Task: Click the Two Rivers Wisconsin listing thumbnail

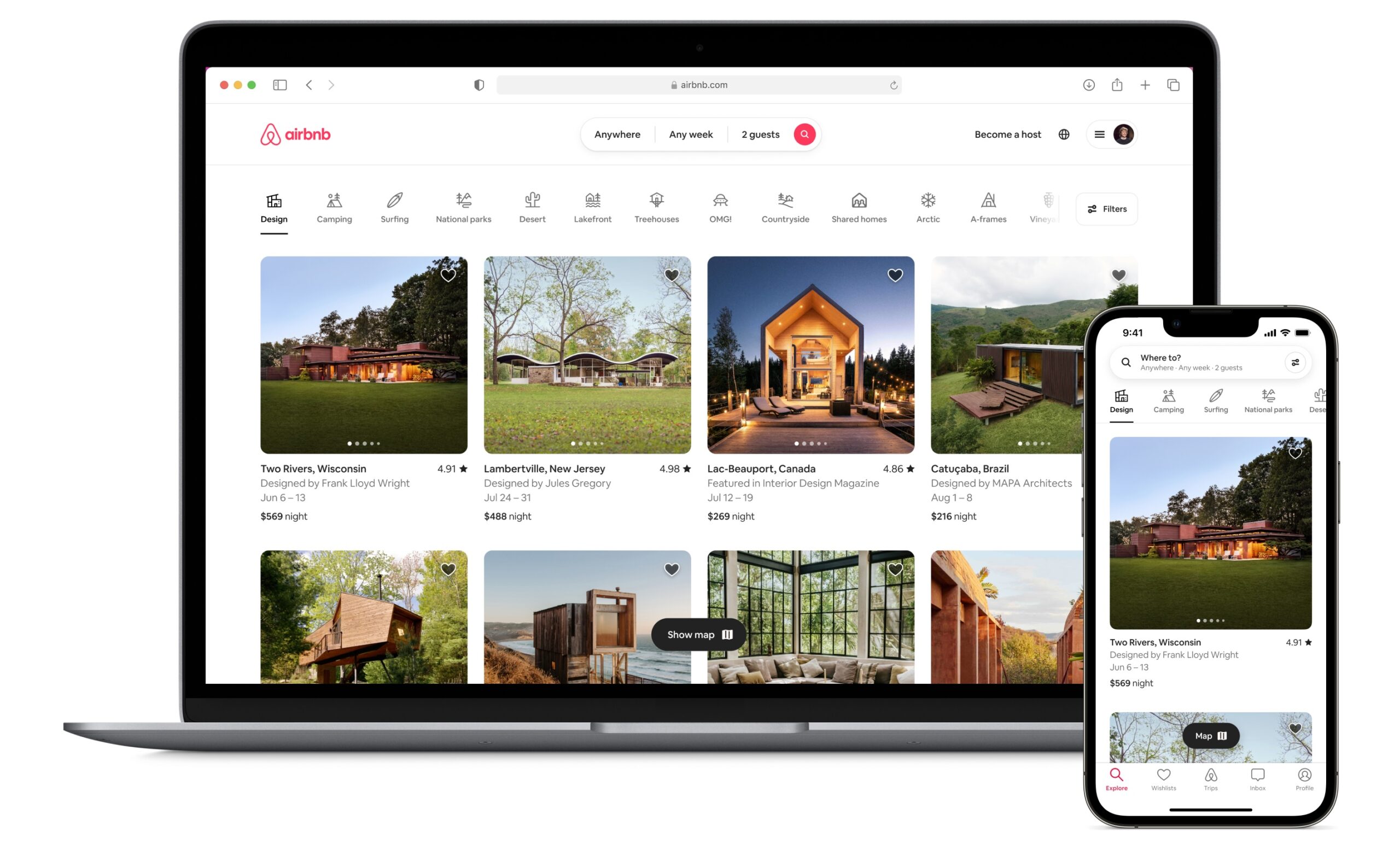Action: coord(363,355)
